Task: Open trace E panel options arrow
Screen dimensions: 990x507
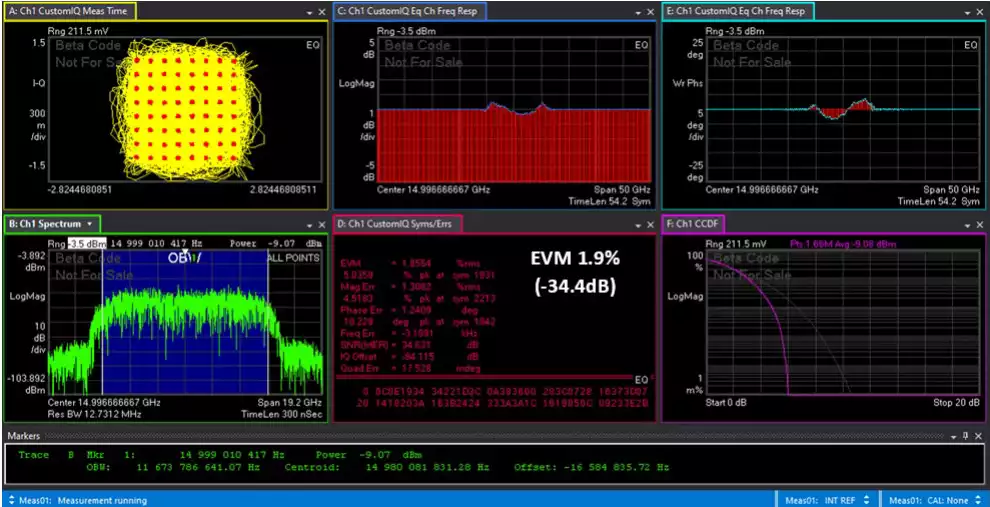Action: pyautogui.click(x=967, y=13)
